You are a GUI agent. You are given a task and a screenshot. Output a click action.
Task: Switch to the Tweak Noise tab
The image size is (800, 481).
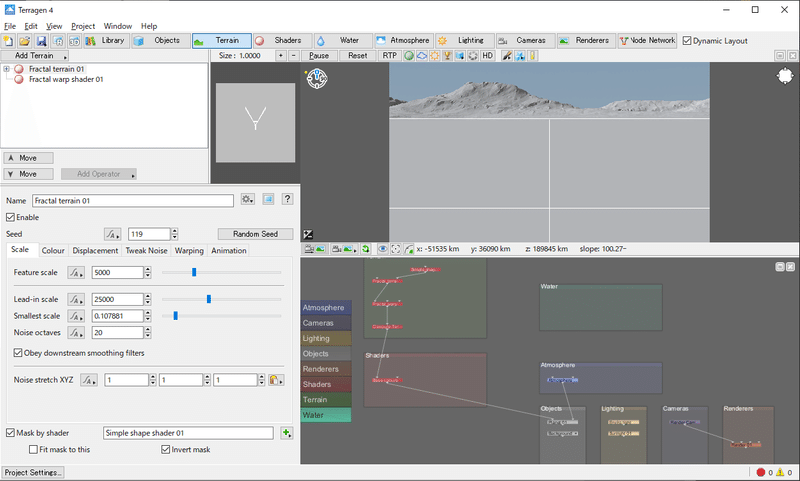tap(146, 250)
